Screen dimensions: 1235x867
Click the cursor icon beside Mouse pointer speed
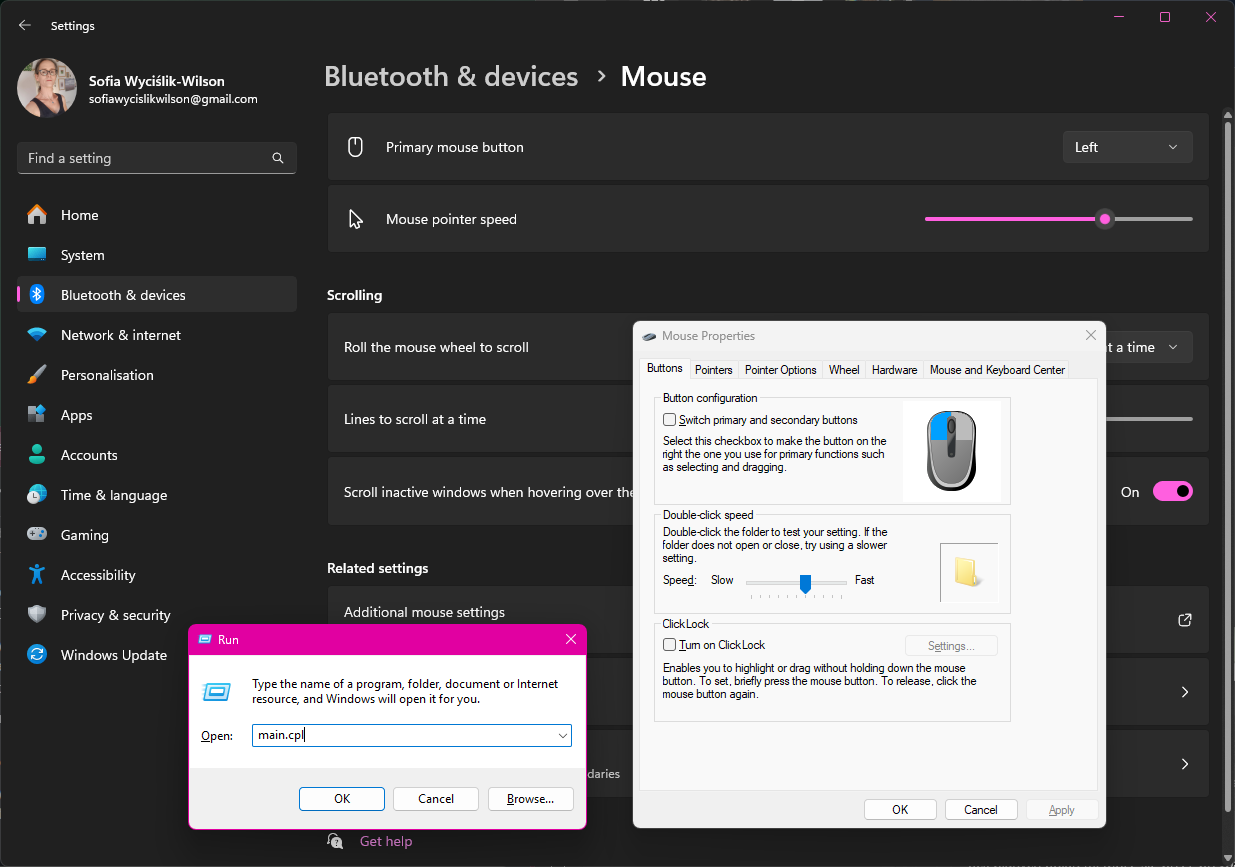pos(355,219)
